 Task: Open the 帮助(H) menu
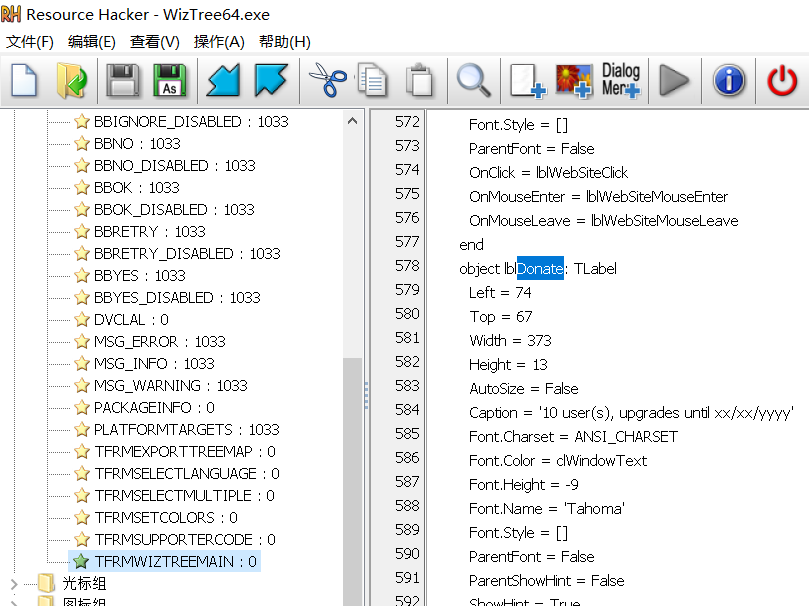click(284, 42)
